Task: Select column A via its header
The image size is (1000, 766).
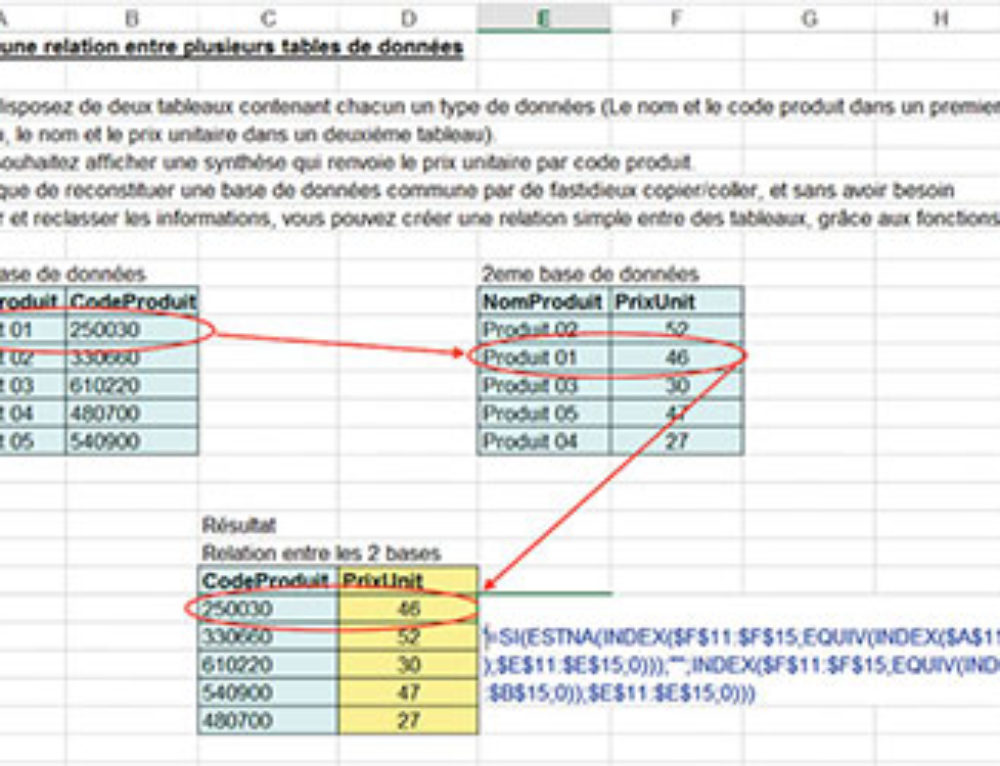Action: coord(28,15)
